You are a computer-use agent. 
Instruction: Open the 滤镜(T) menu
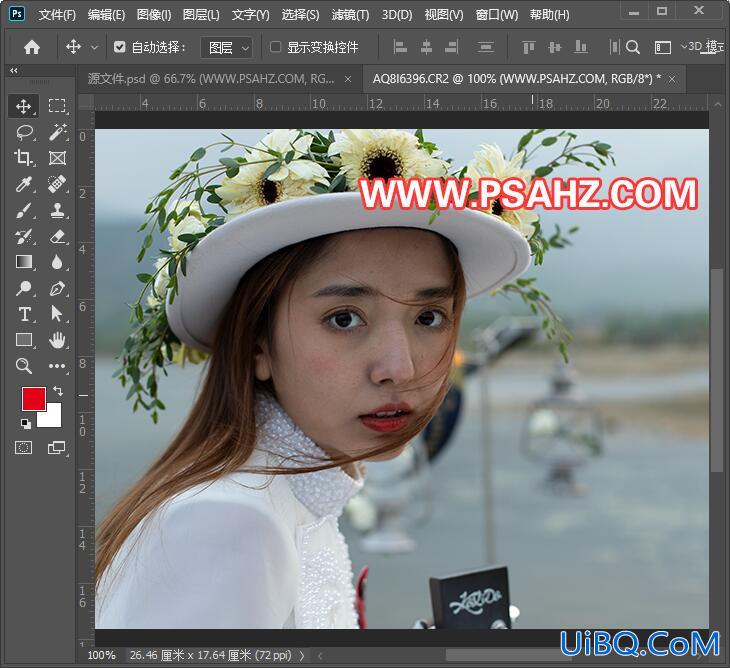350,15
